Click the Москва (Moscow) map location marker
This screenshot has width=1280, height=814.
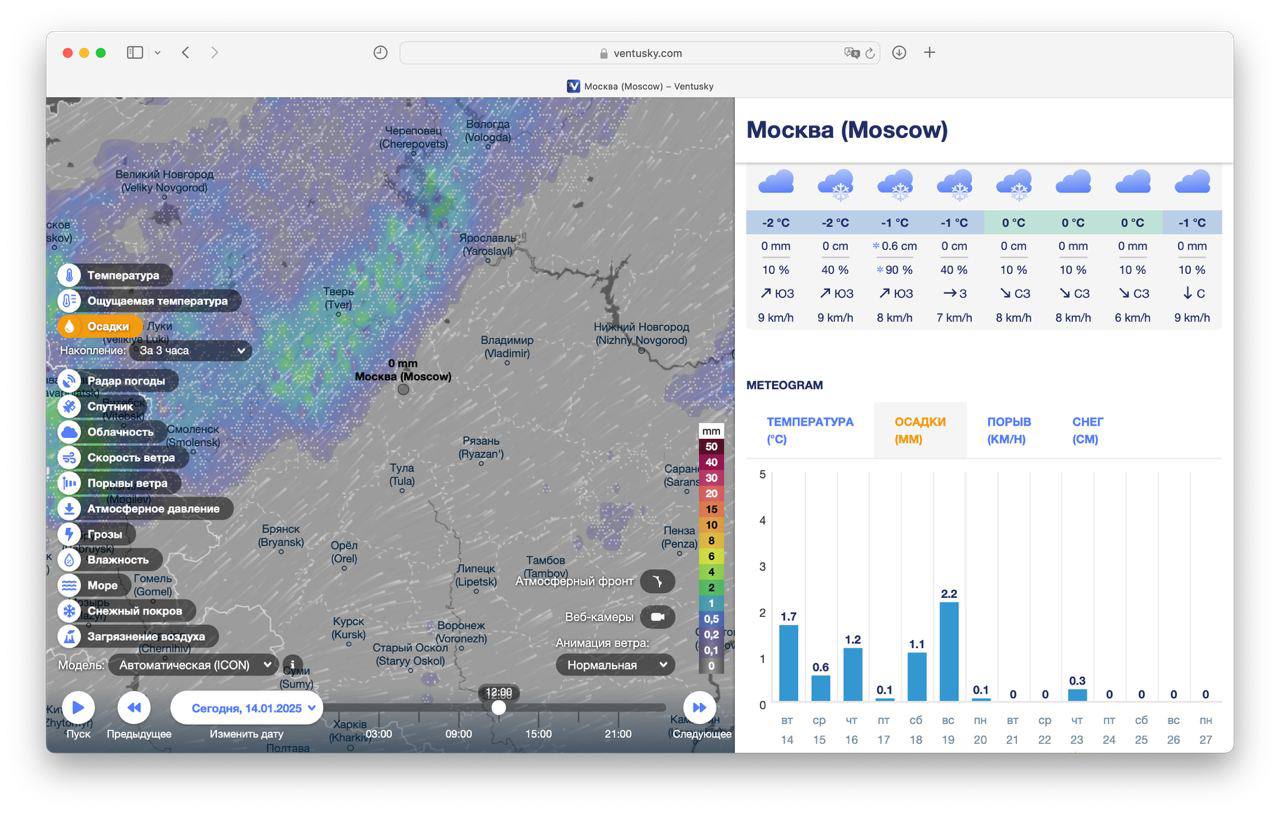tap(403, 389)
